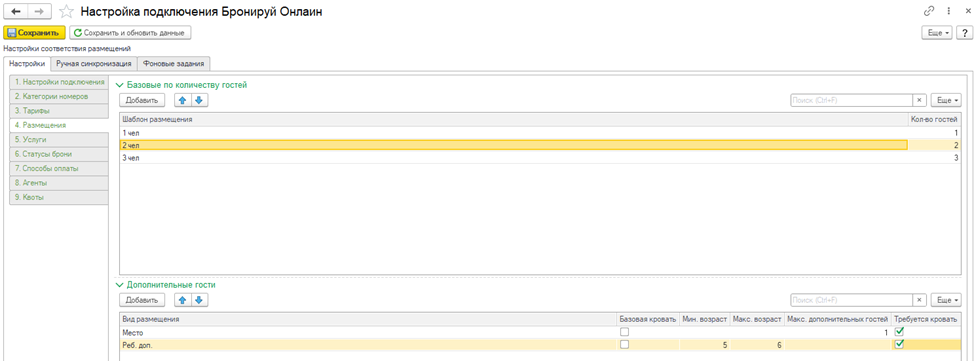Click max additional guests value for Место
Image resolution: width=974 pixels, height=361 pixels.
[x=837, y=332]
